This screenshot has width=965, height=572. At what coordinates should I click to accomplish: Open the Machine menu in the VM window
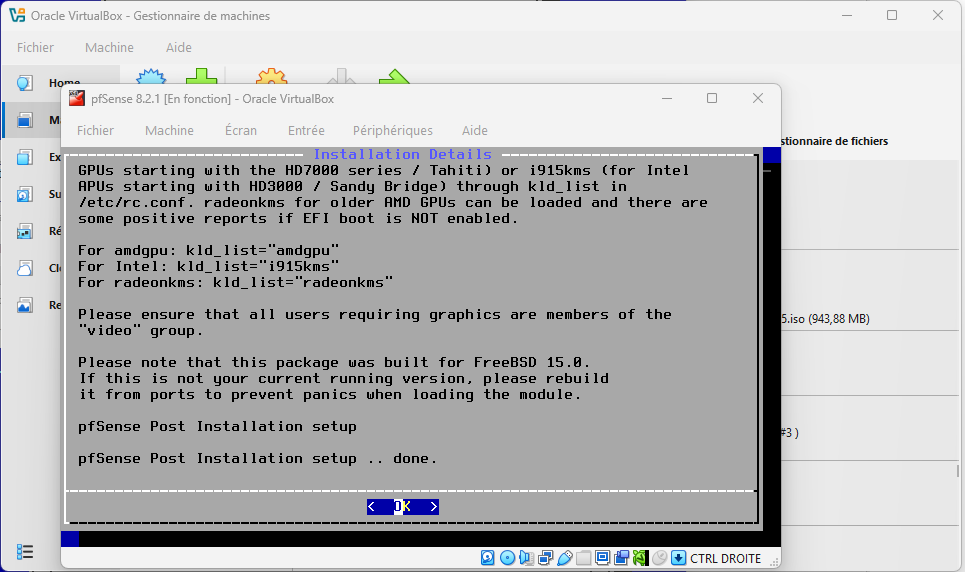coord(169,130)
